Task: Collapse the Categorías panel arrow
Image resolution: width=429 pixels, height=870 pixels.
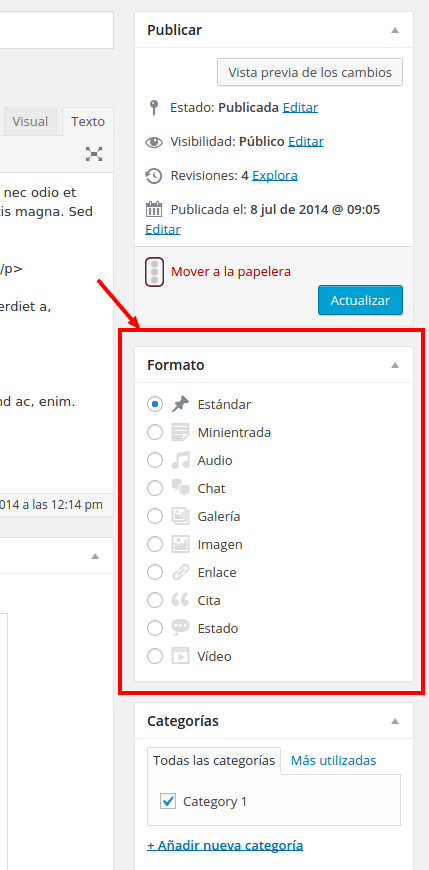Action: 395,721
